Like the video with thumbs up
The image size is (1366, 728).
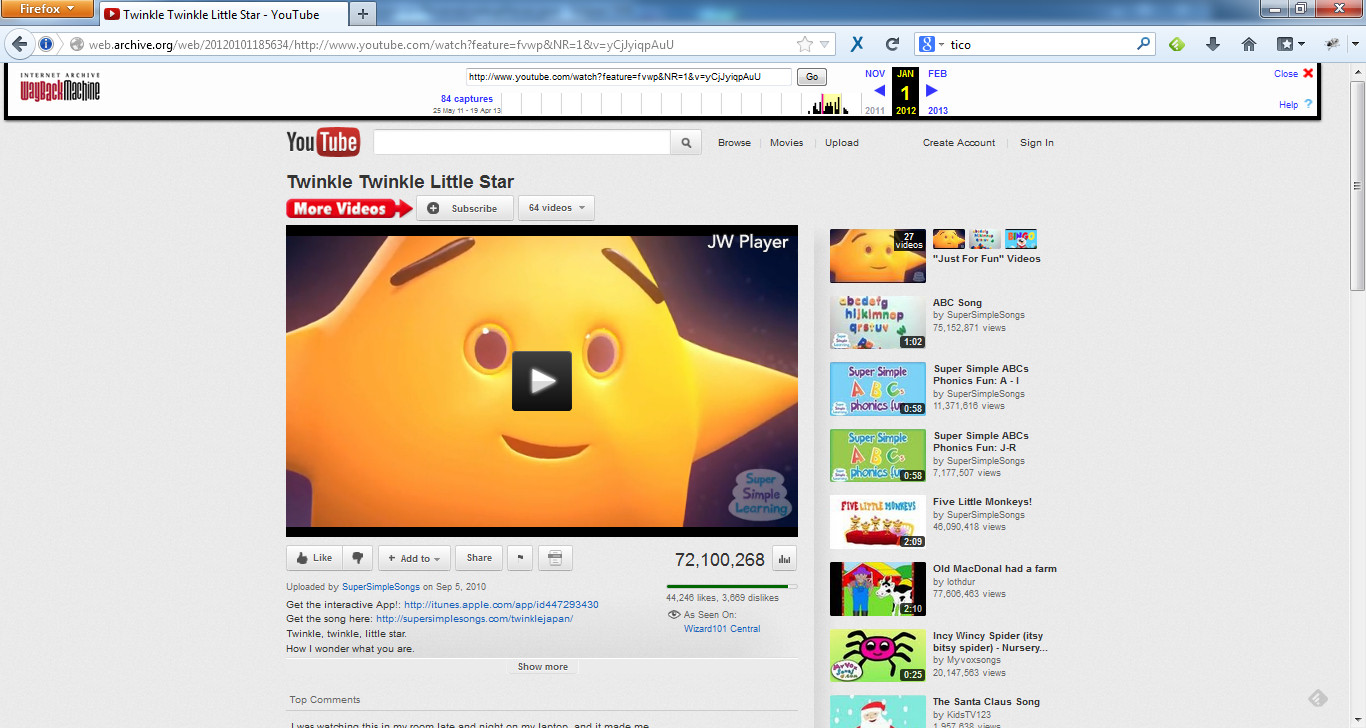[314, 558]
